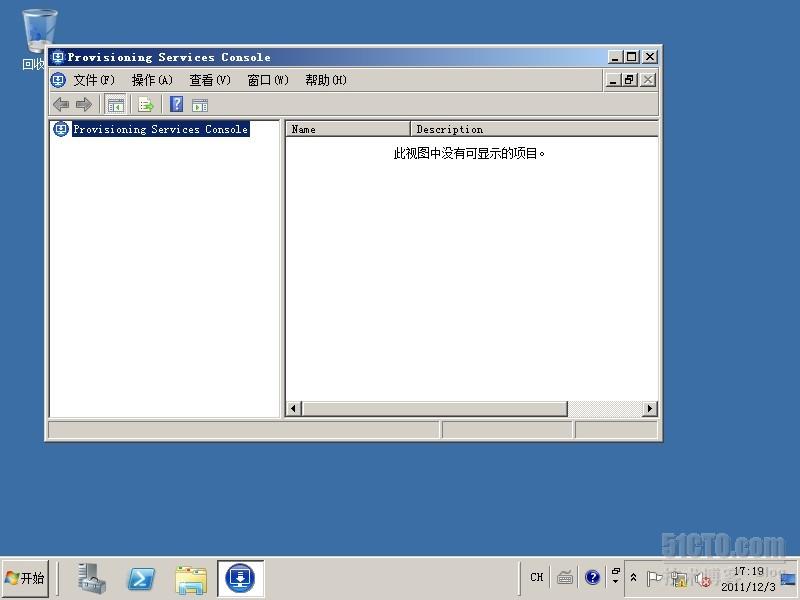Click the Provisioning Services Console title bar icon
800x600 pixels.
tap(58, 57)
